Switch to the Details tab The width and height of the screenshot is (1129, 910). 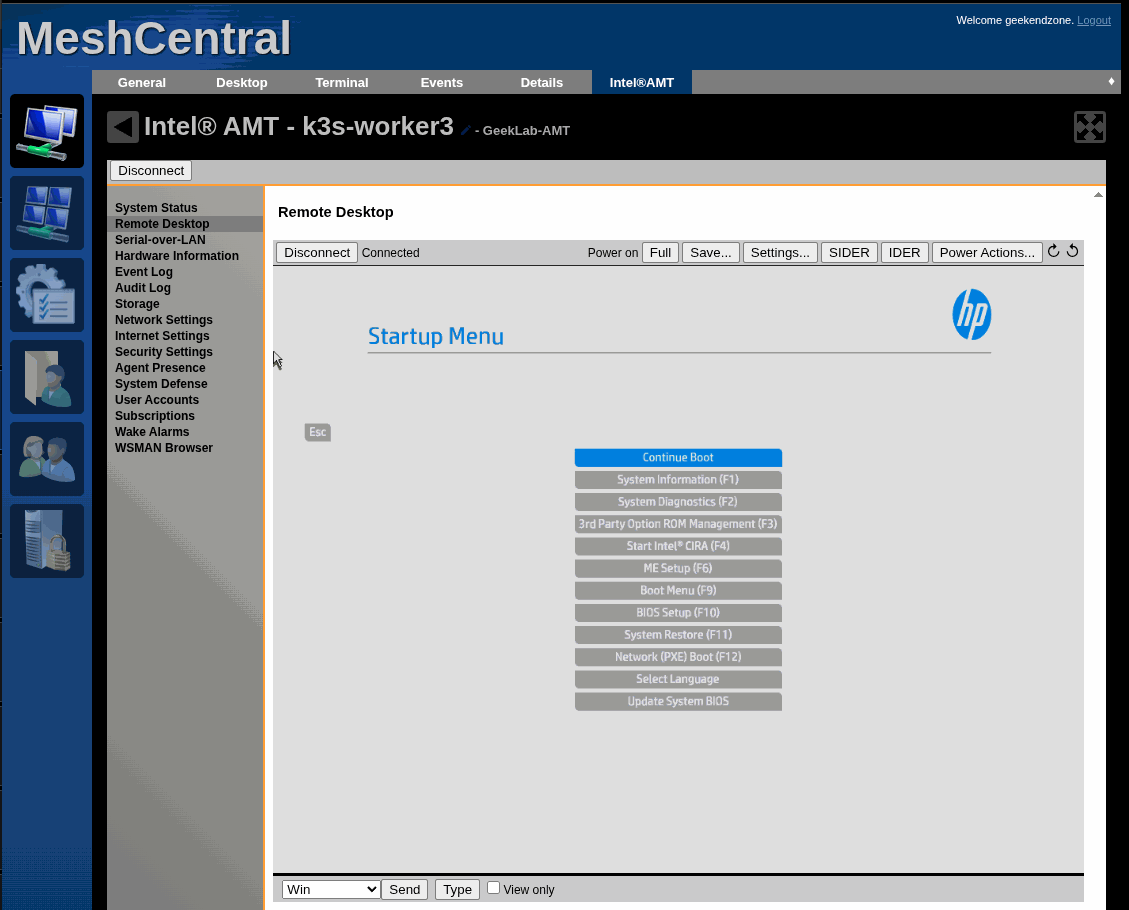(x=542, y=83)
